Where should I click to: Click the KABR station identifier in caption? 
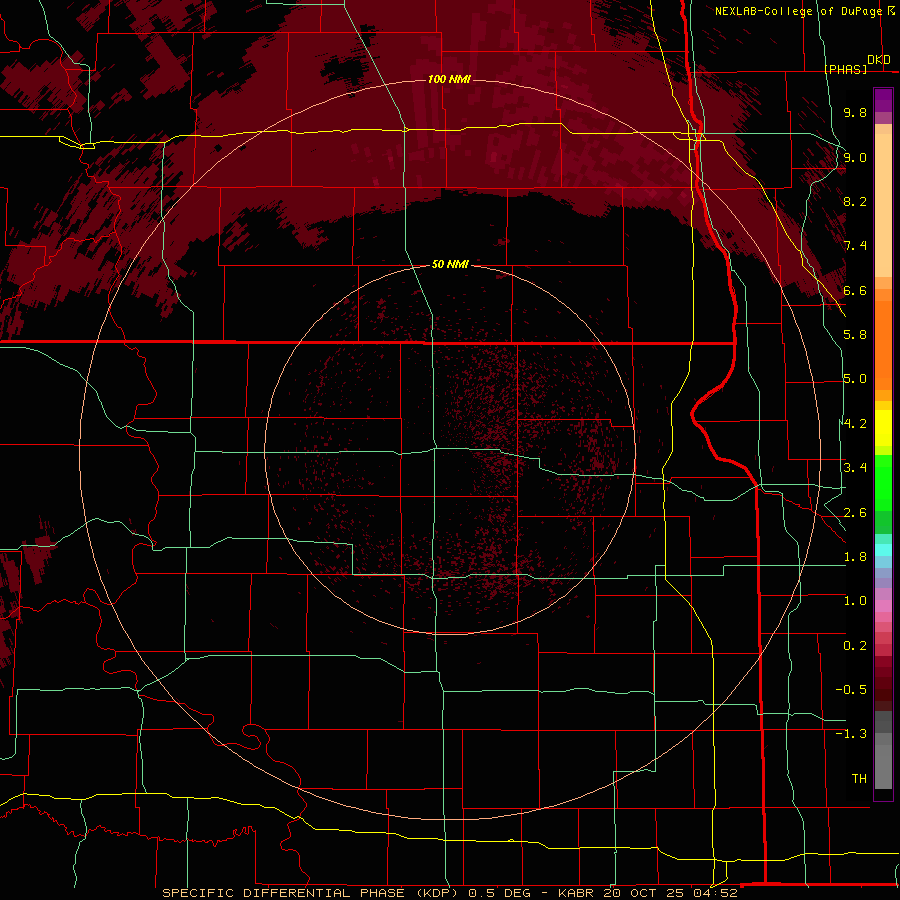(x=576, y=893)
